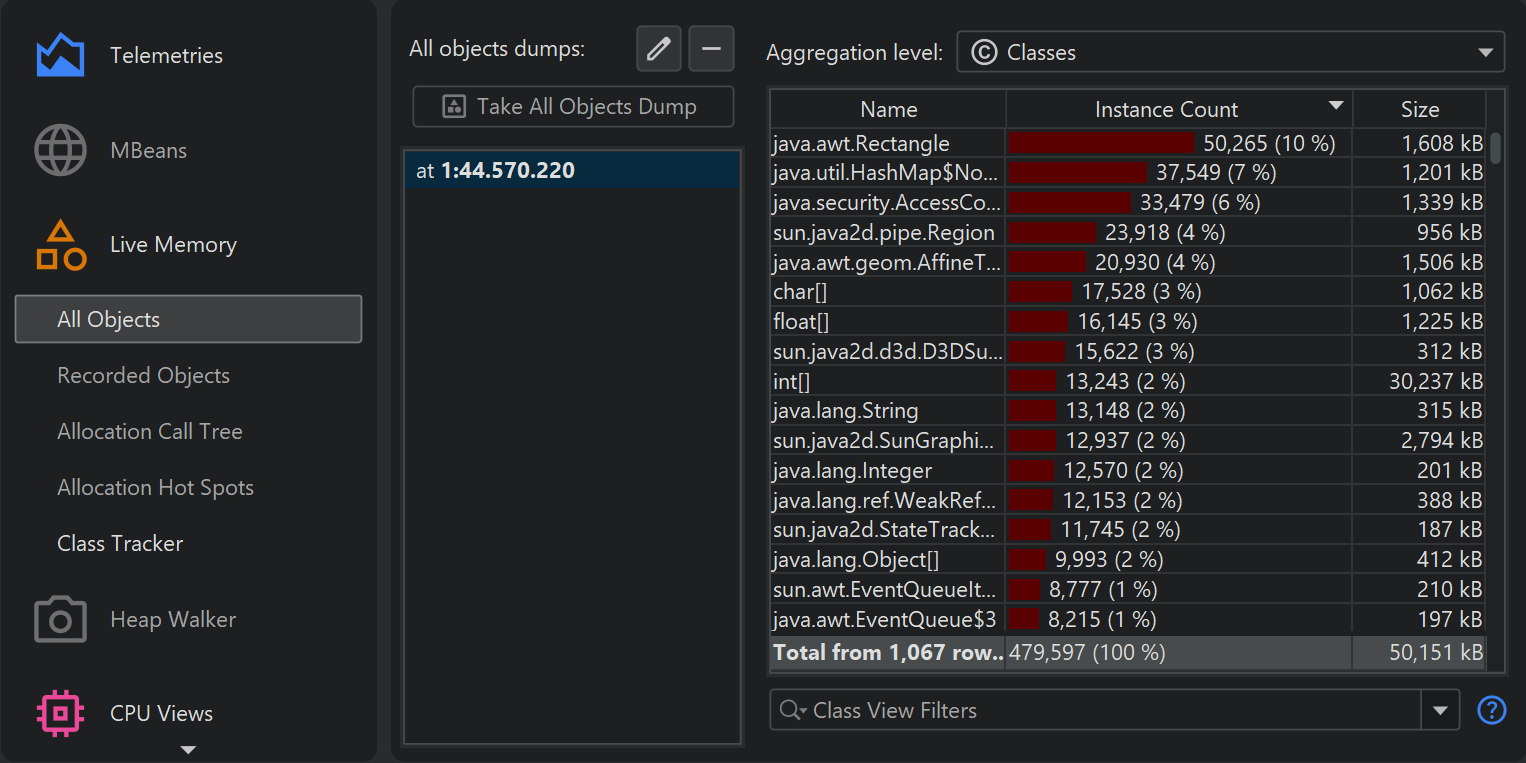This screenshot has width=1526, height=763.
Task: Click the MBeans globe icon
Action: (x=60, y=151)
